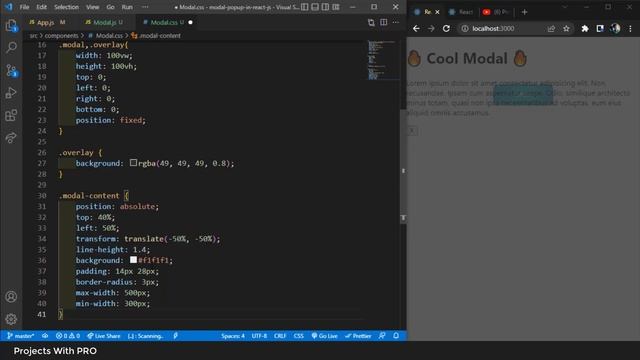Switch to the App.js editor tab
The image size is (640, 360).
pyautogui.click(x=47, y=22)
